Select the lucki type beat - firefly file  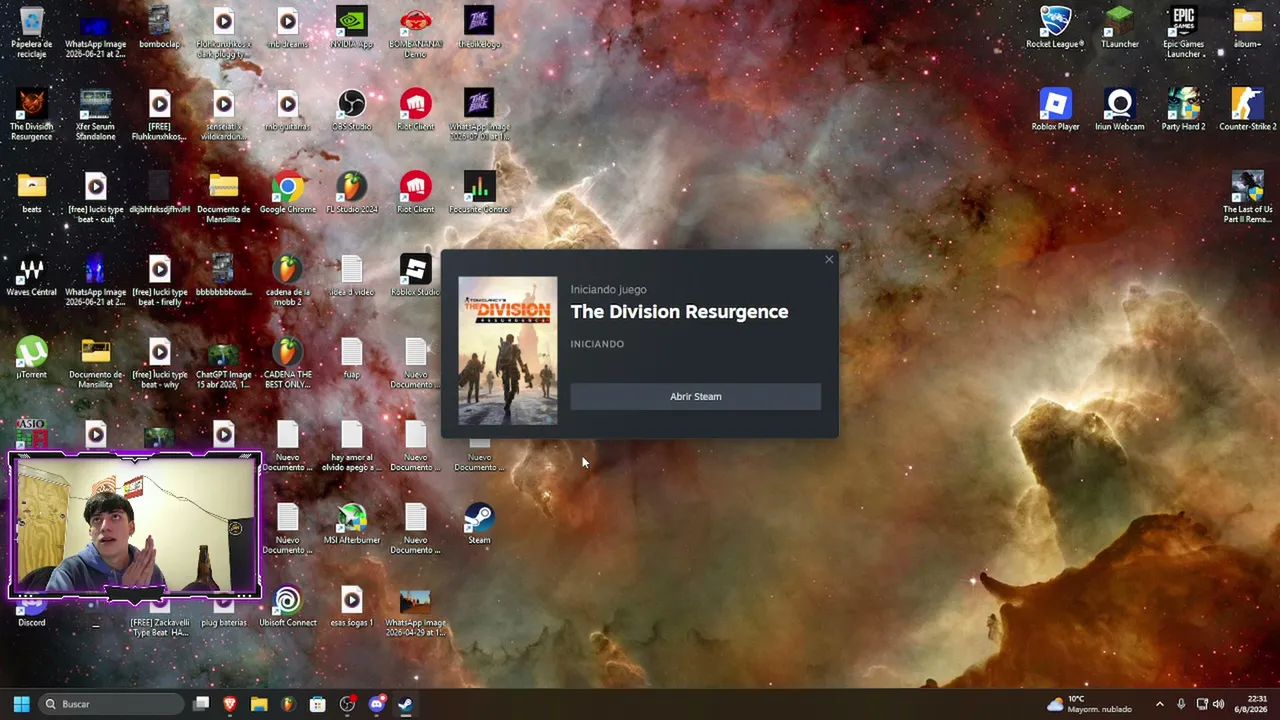point(160,280)
